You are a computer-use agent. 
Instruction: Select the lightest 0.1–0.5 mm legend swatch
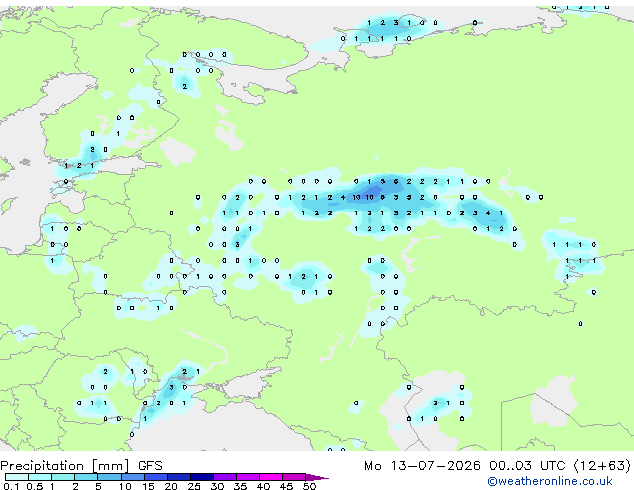17,477
